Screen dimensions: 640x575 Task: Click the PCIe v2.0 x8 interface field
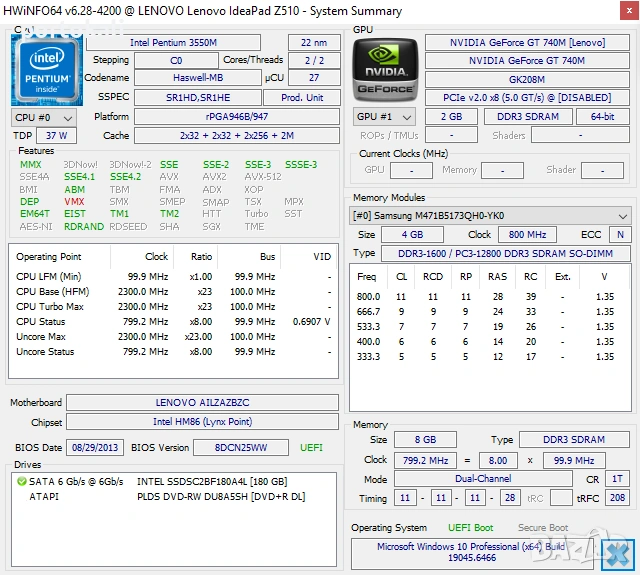pos(528,97)
